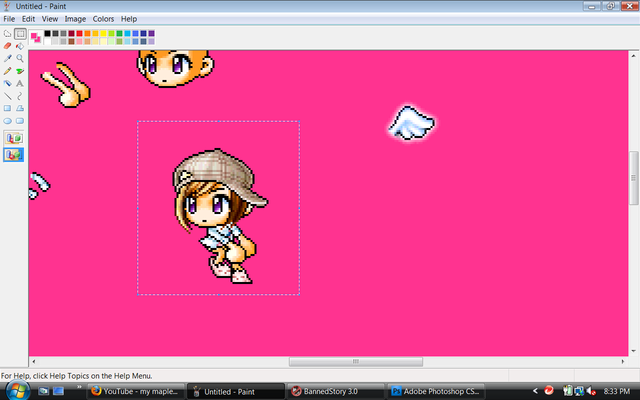Open the volume tray icon
The image size is (640, 400).
pos(591,391)
